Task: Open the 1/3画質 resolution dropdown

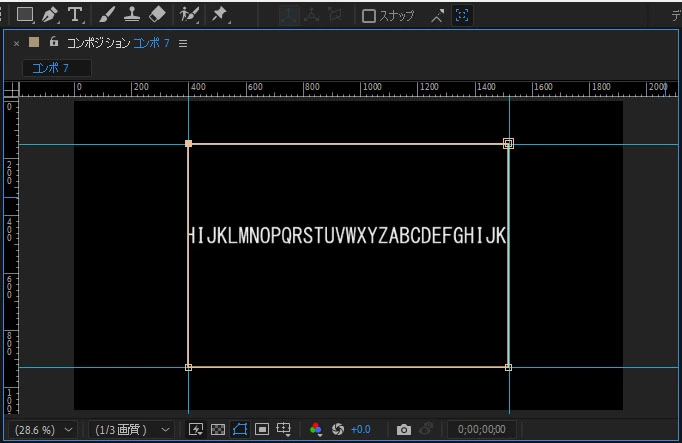Action: (132, 430)
